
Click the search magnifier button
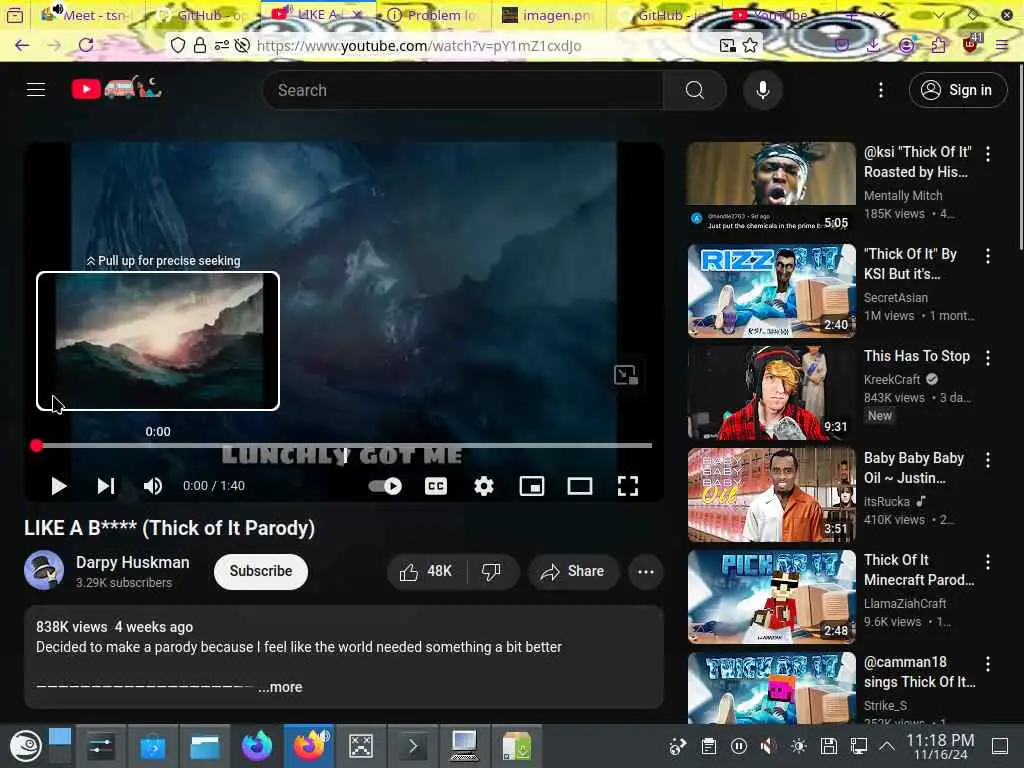(x=694, y=90)
